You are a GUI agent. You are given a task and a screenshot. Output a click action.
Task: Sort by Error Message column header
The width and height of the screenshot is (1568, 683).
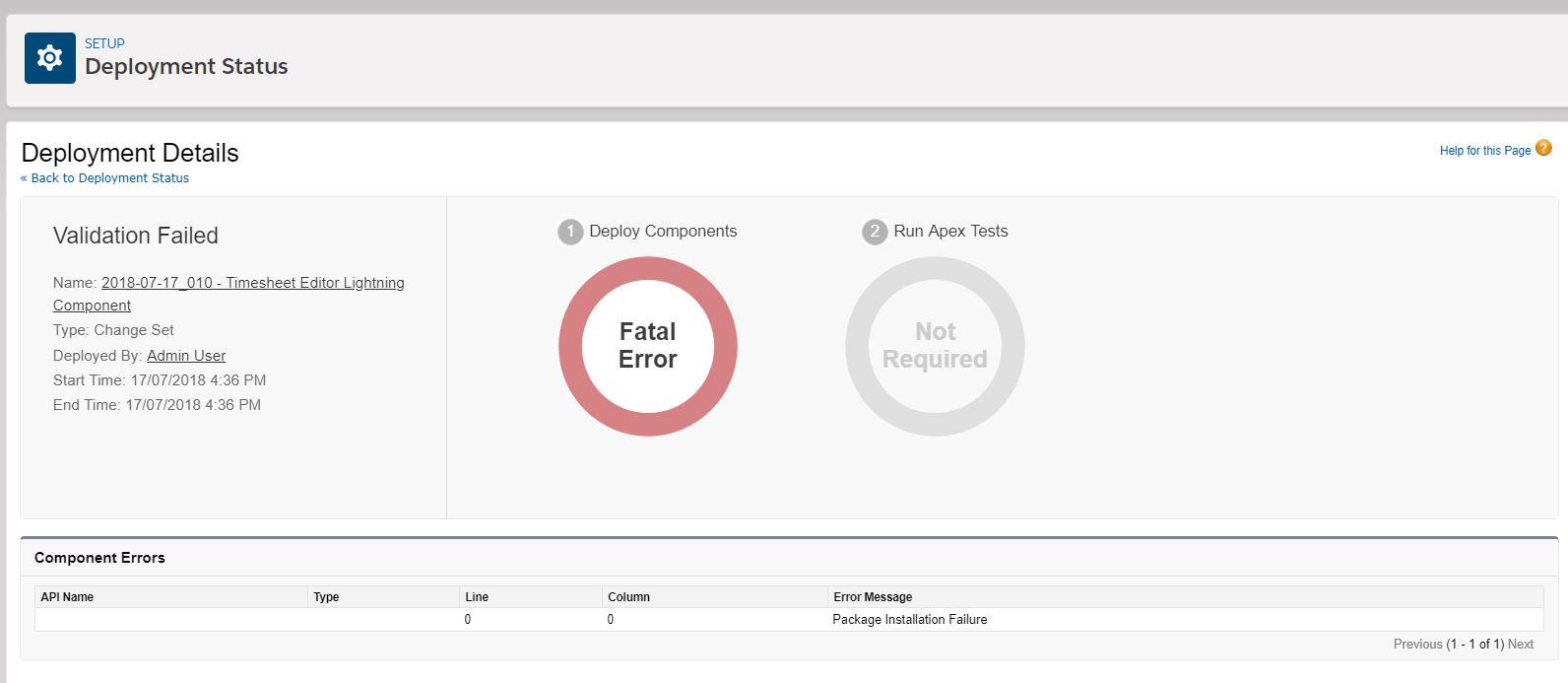click(873, 597)
